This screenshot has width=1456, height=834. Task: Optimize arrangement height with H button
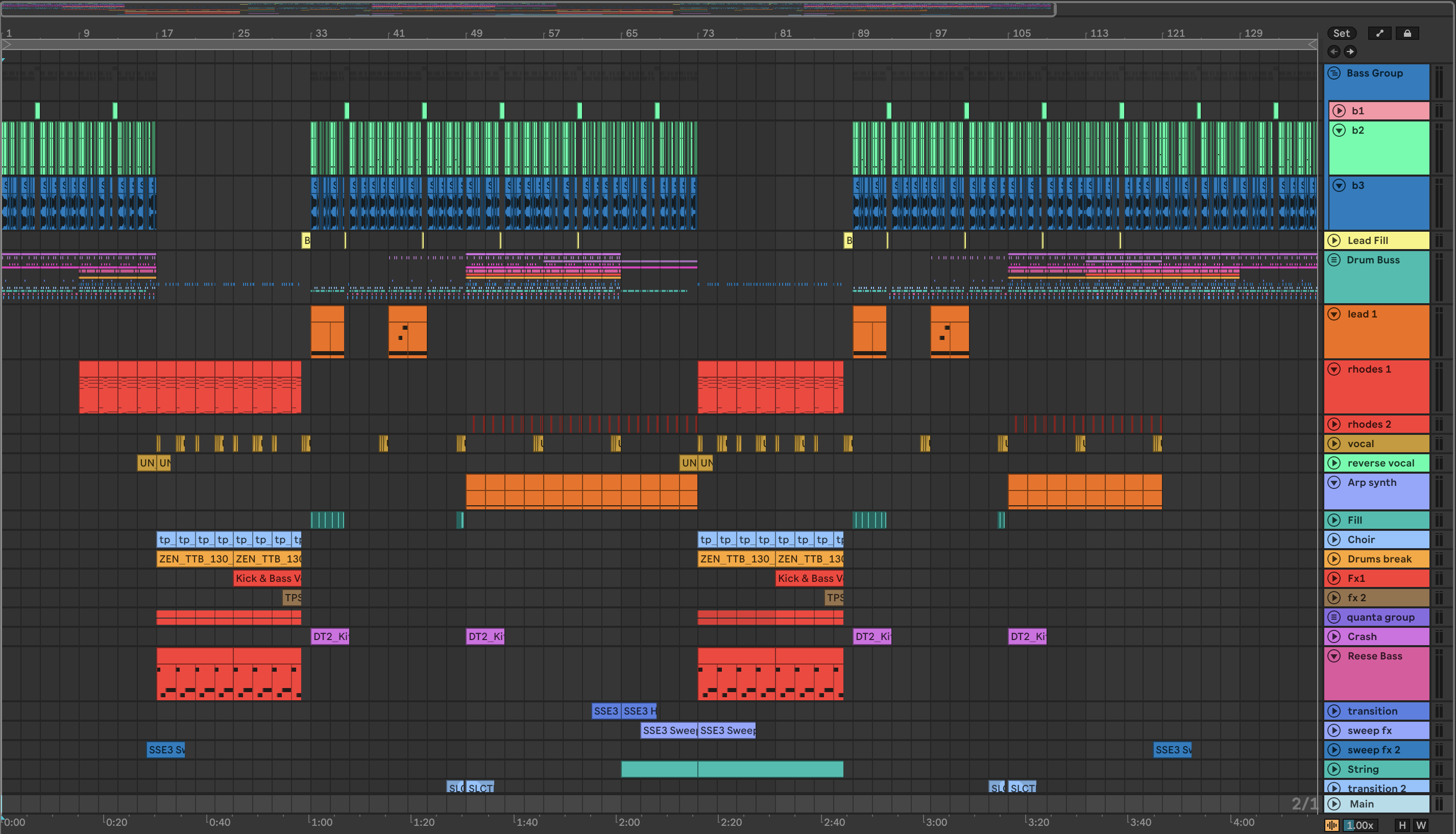tap(1402, 825)
